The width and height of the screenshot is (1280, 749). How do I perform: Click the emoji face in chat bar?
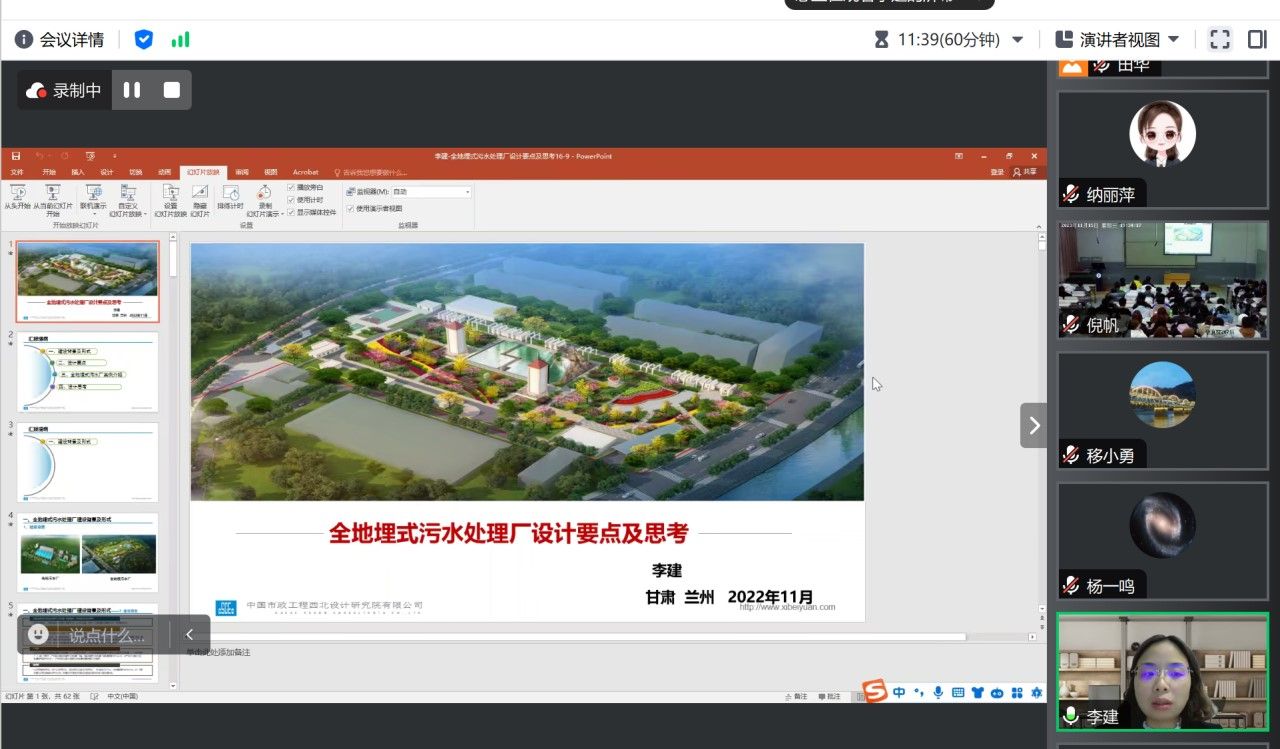point(38,634)
